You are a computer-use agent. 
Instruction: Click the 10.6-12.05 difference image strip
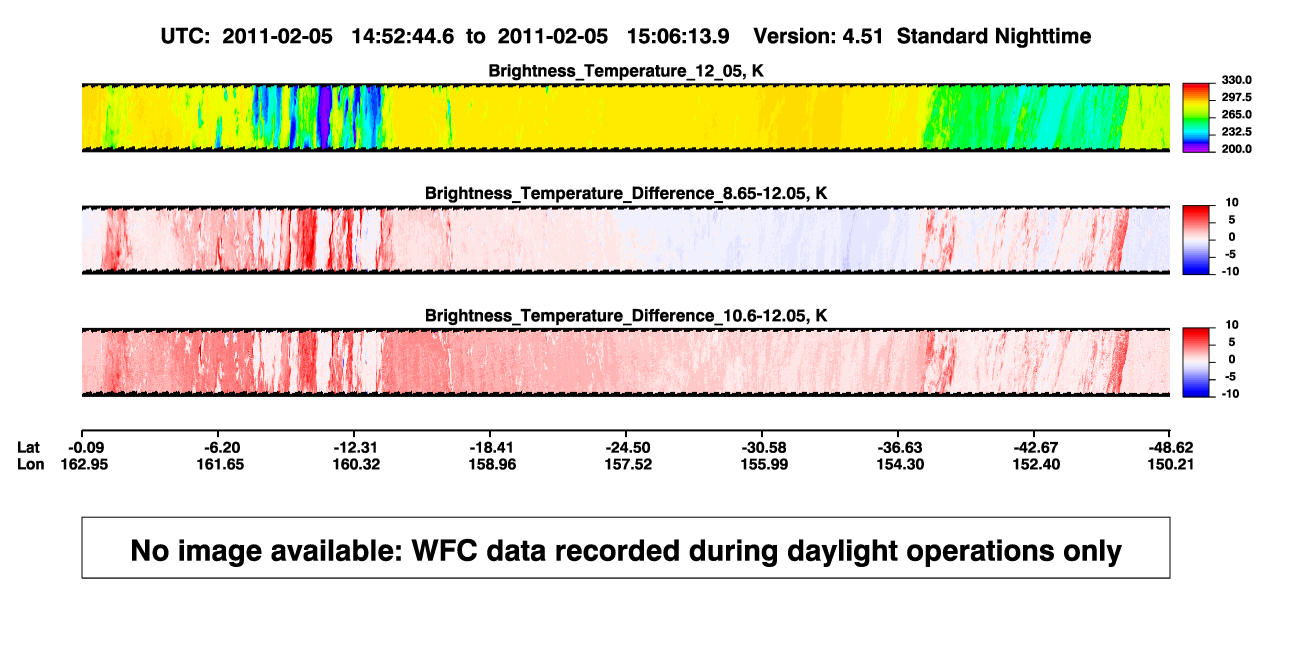click(625, 363)
